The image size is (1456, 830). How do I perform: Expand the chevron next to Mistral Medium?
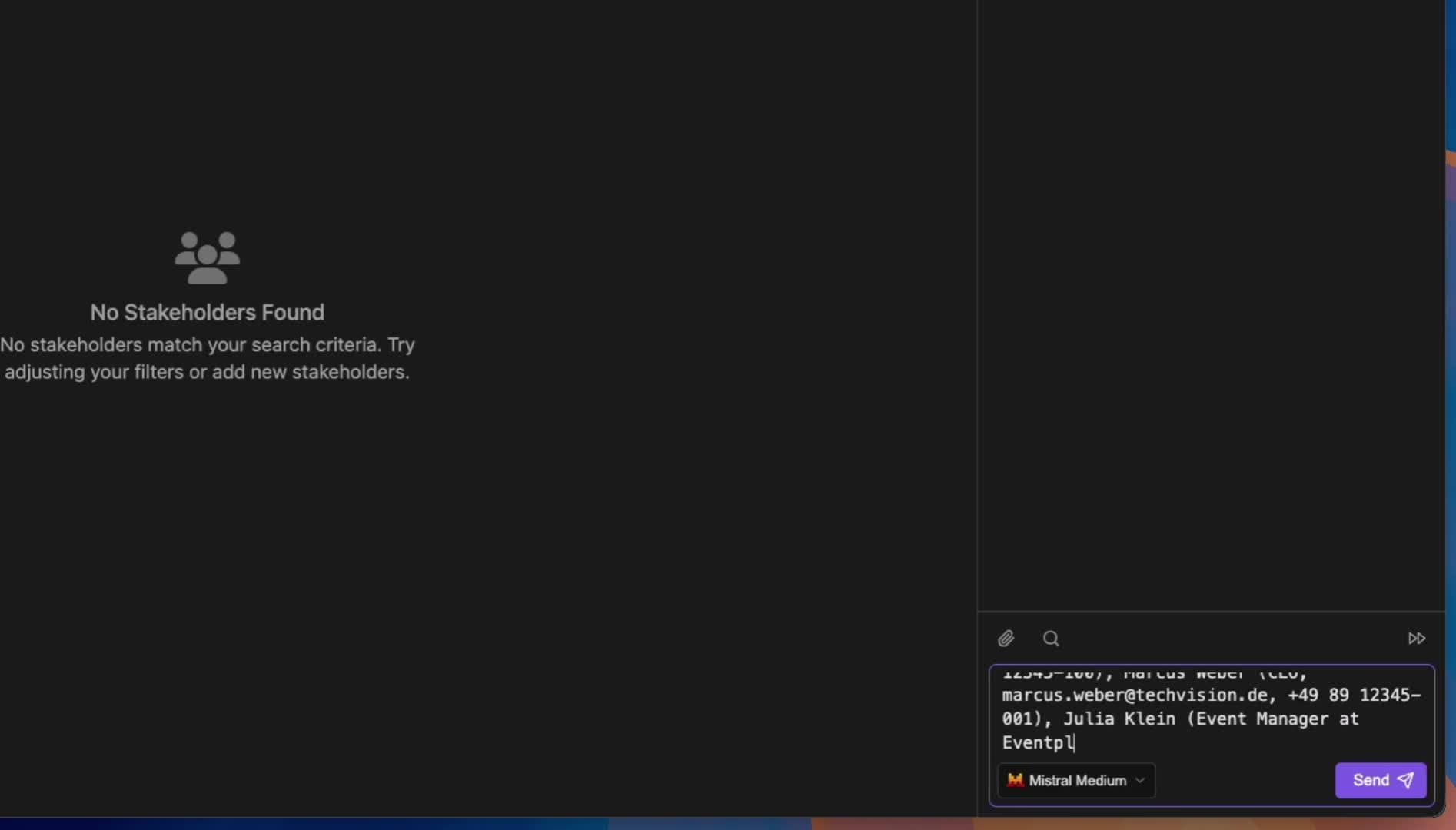click(x=1140, y=780)
